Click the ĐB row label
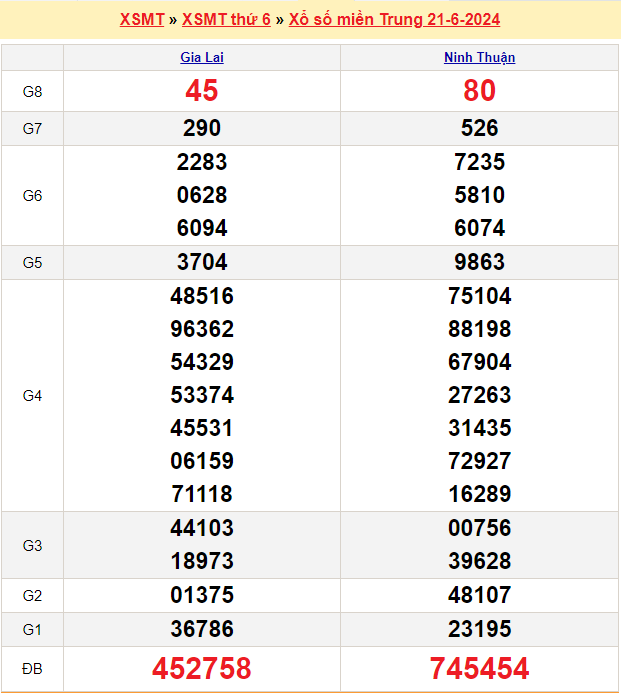Image resolution: width=621 pixels, height=693 pixels. click(32, 668)
